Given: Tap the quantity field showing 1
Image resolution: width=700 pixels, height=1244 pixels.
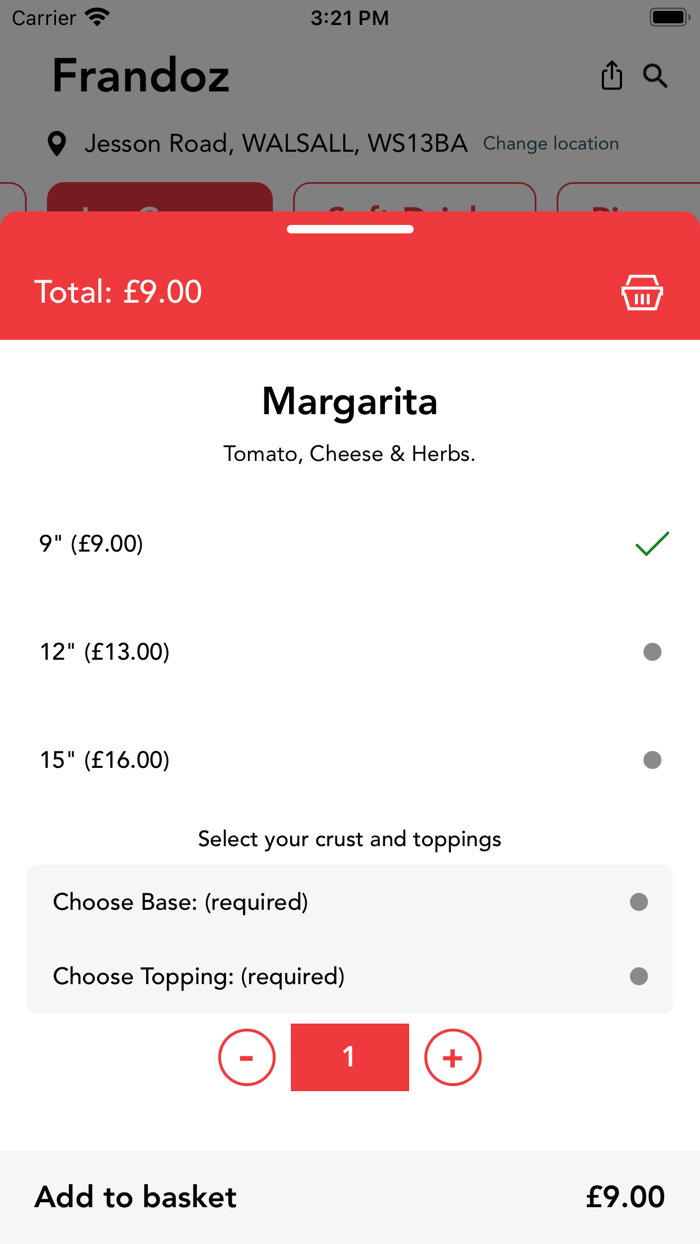Looking at the screenshot, I should (350, 1057).
